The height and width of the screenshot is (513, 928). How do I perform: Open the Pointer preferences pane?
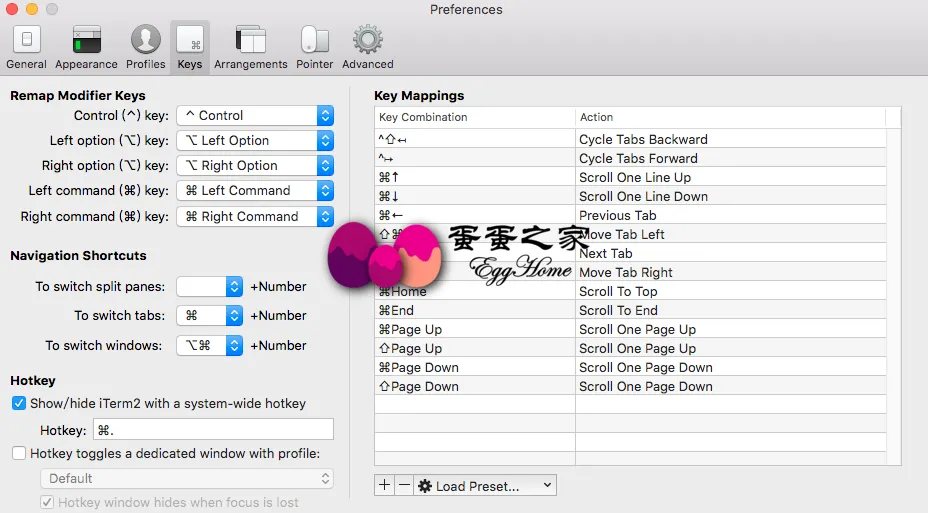(314, 47)
